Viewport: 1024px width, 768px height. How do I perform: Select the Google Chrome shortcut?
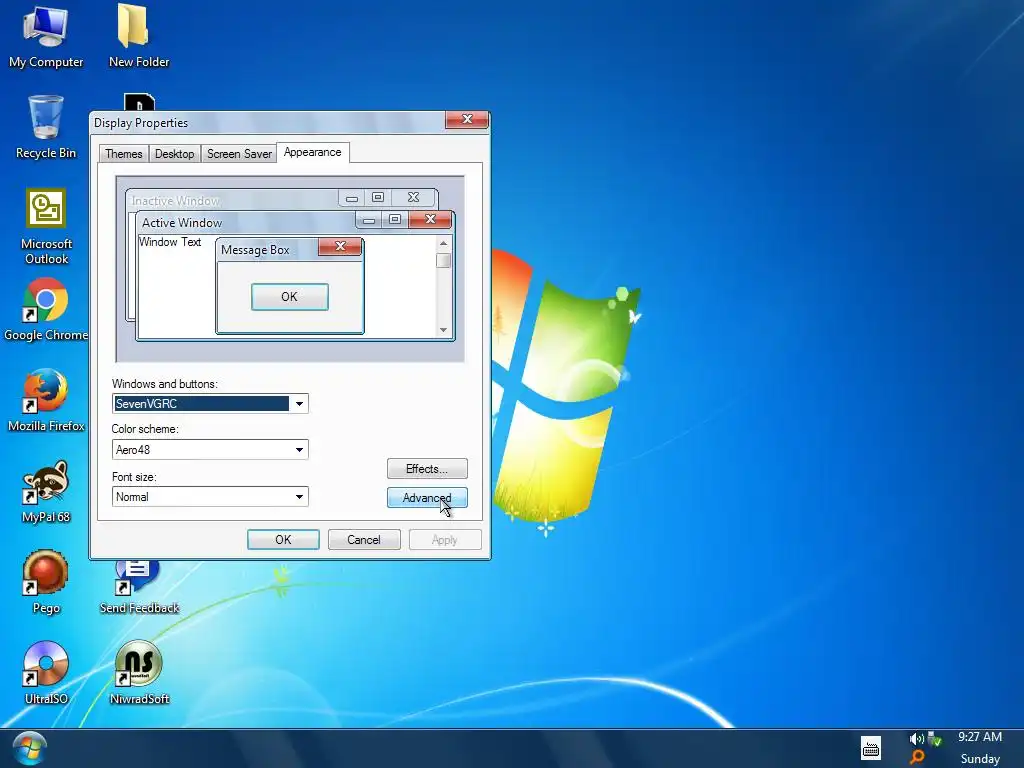click(46, 310)
